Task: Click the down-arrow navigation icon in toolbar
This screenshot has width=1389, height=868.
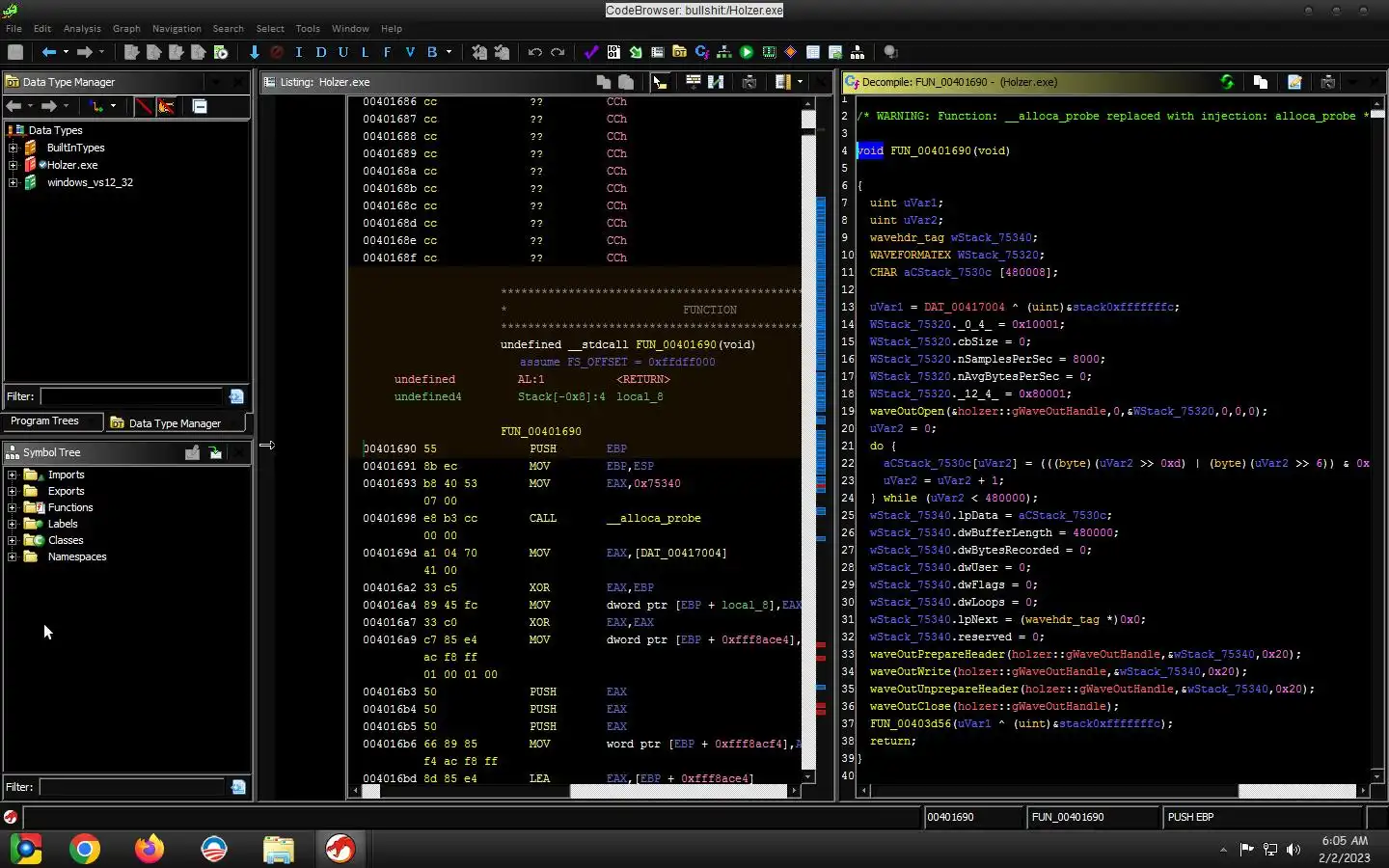Action: [255, 52]
